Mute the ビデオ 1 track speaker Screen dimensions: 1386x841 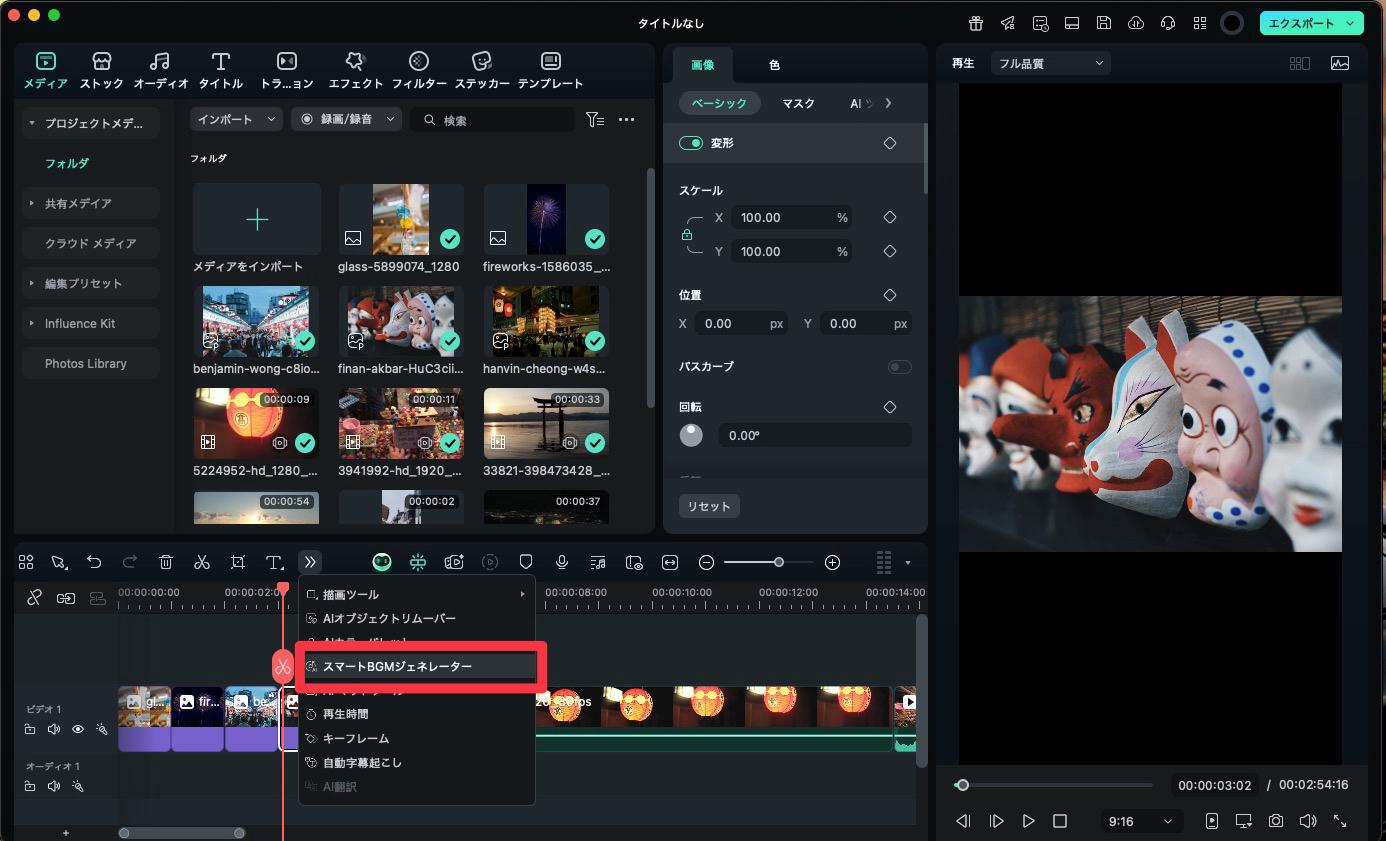point(54,729)
